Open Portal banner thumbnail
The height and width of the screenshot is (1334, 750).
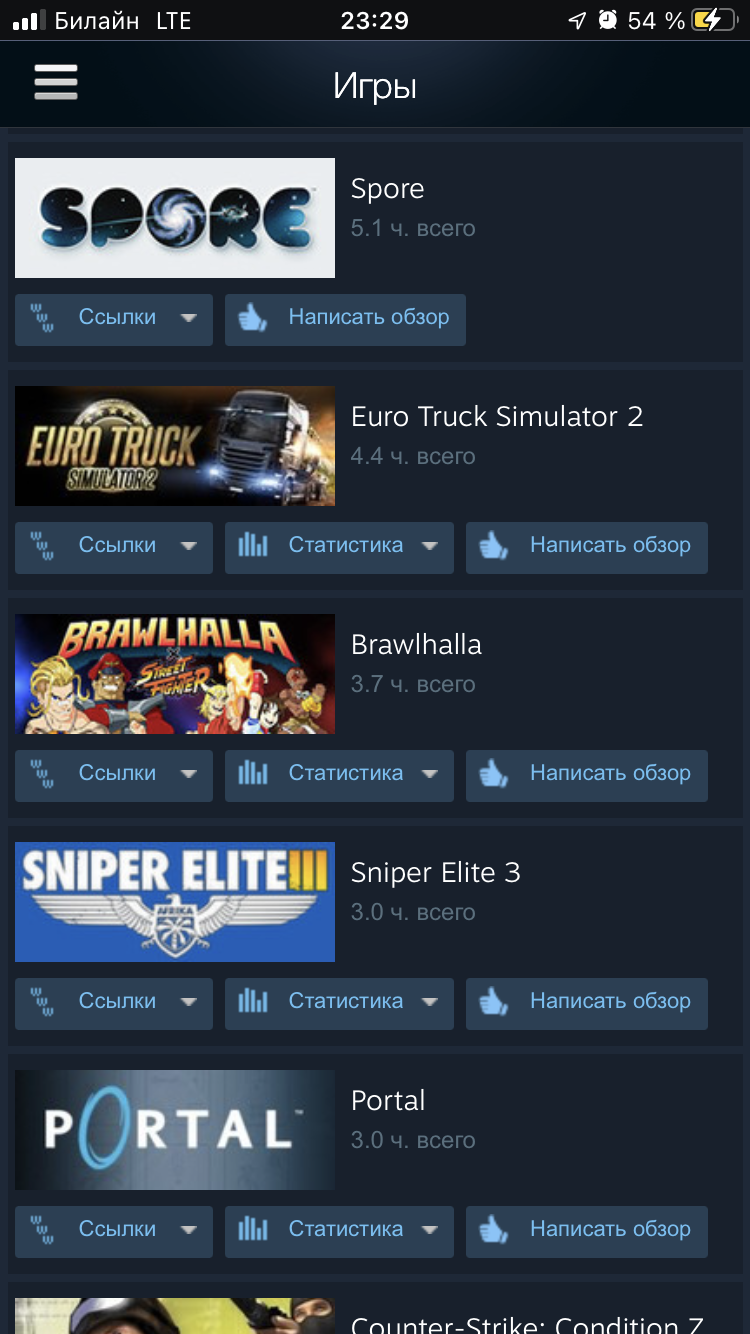tap(175, 1130)
